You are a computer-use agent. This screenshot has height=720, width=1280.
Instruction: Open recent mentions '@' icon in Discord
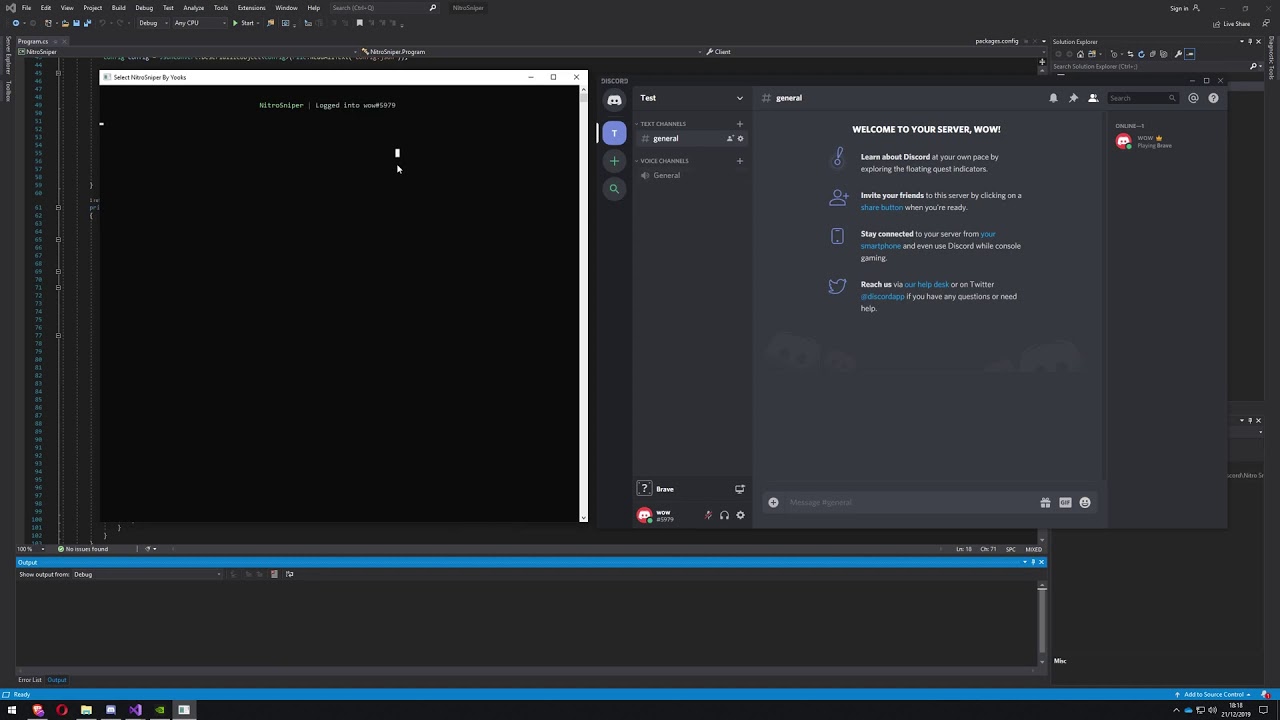pyautogui.click(x=1193, y=98)
